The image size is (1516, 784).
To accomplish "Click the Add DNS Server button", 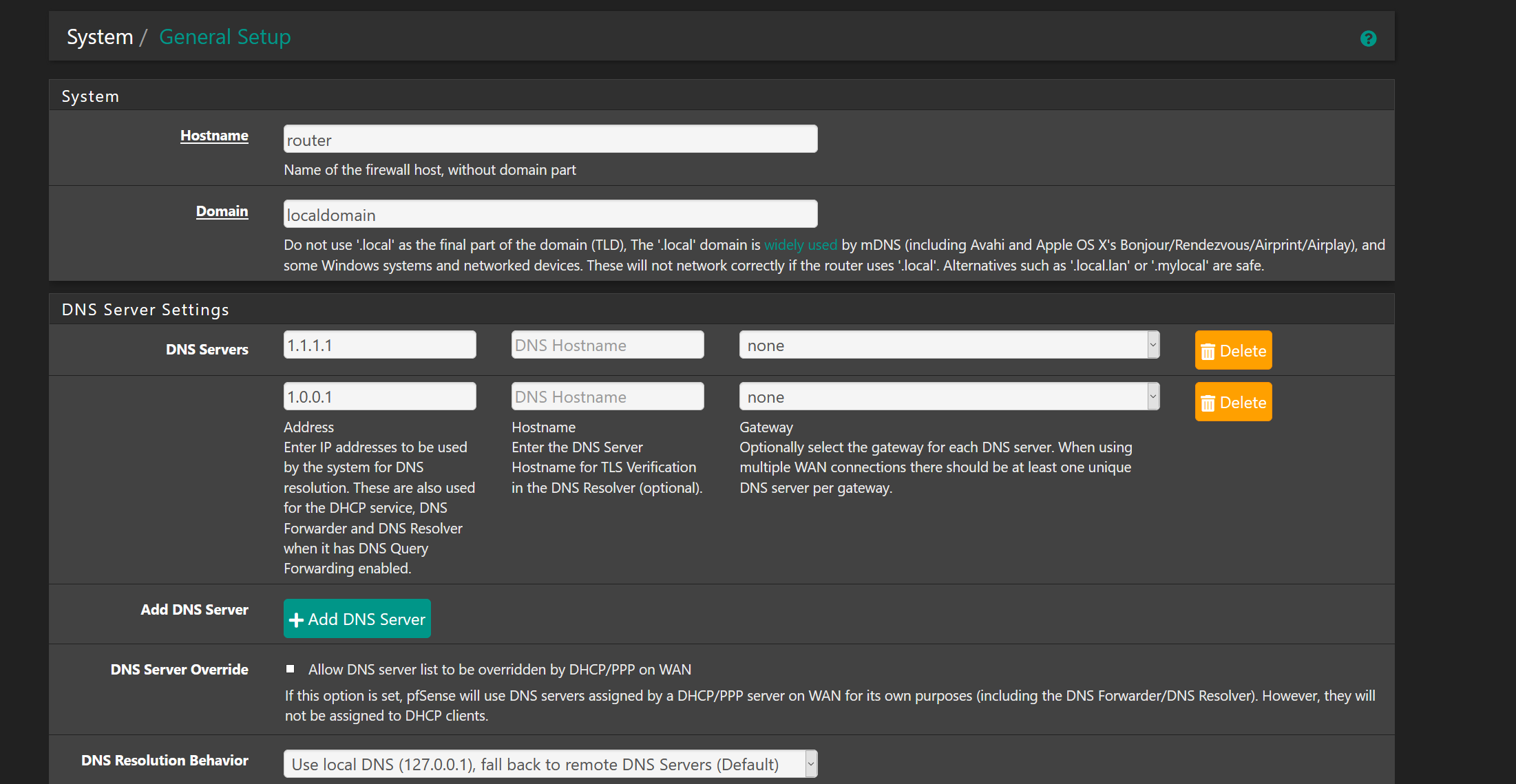I will (357, 619).
